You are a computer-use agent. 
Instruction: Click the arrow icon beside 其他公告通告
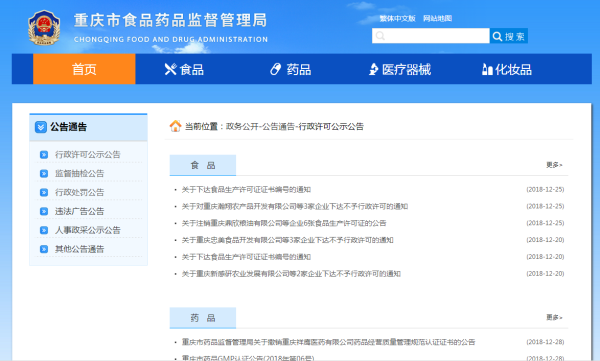[x=44, y=249]
